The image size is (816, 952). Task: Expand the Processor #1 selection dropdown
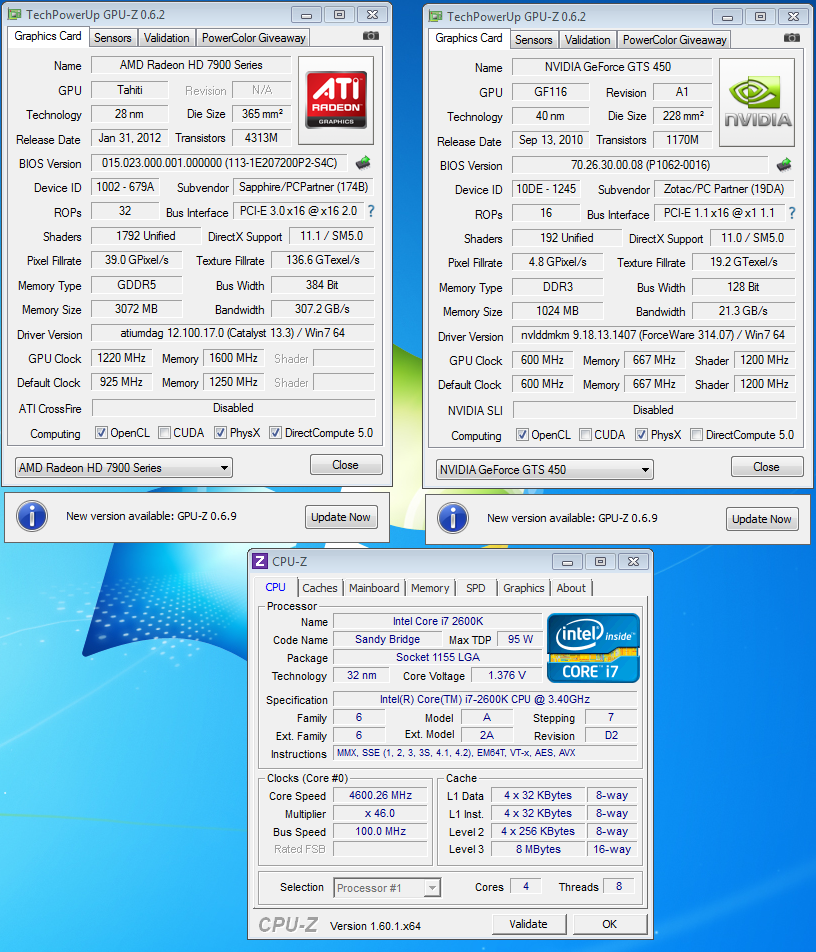tap(387, 887)
